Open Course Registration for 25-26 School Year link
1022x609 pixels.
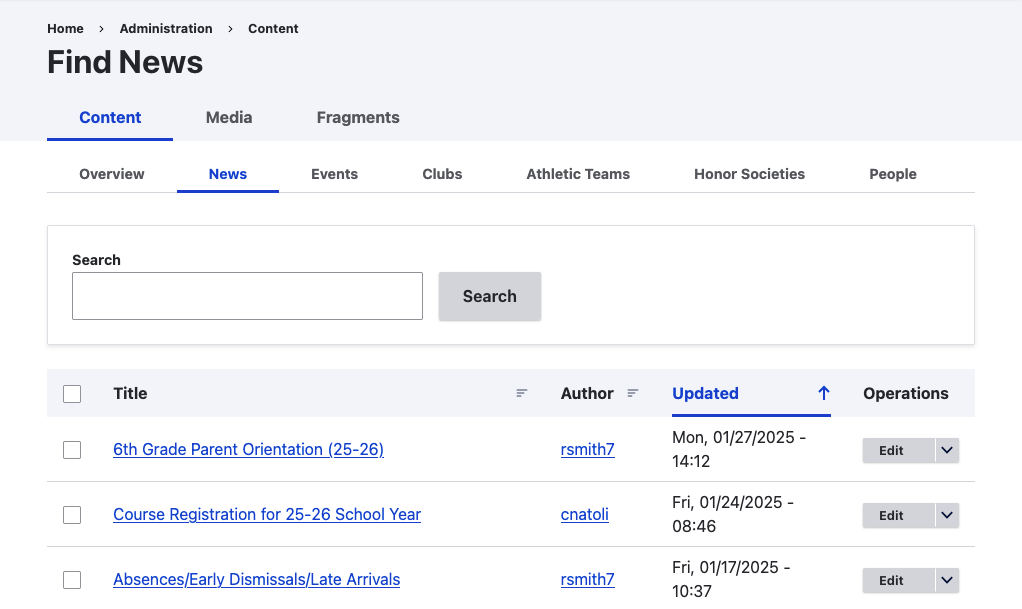coord(267,514)
